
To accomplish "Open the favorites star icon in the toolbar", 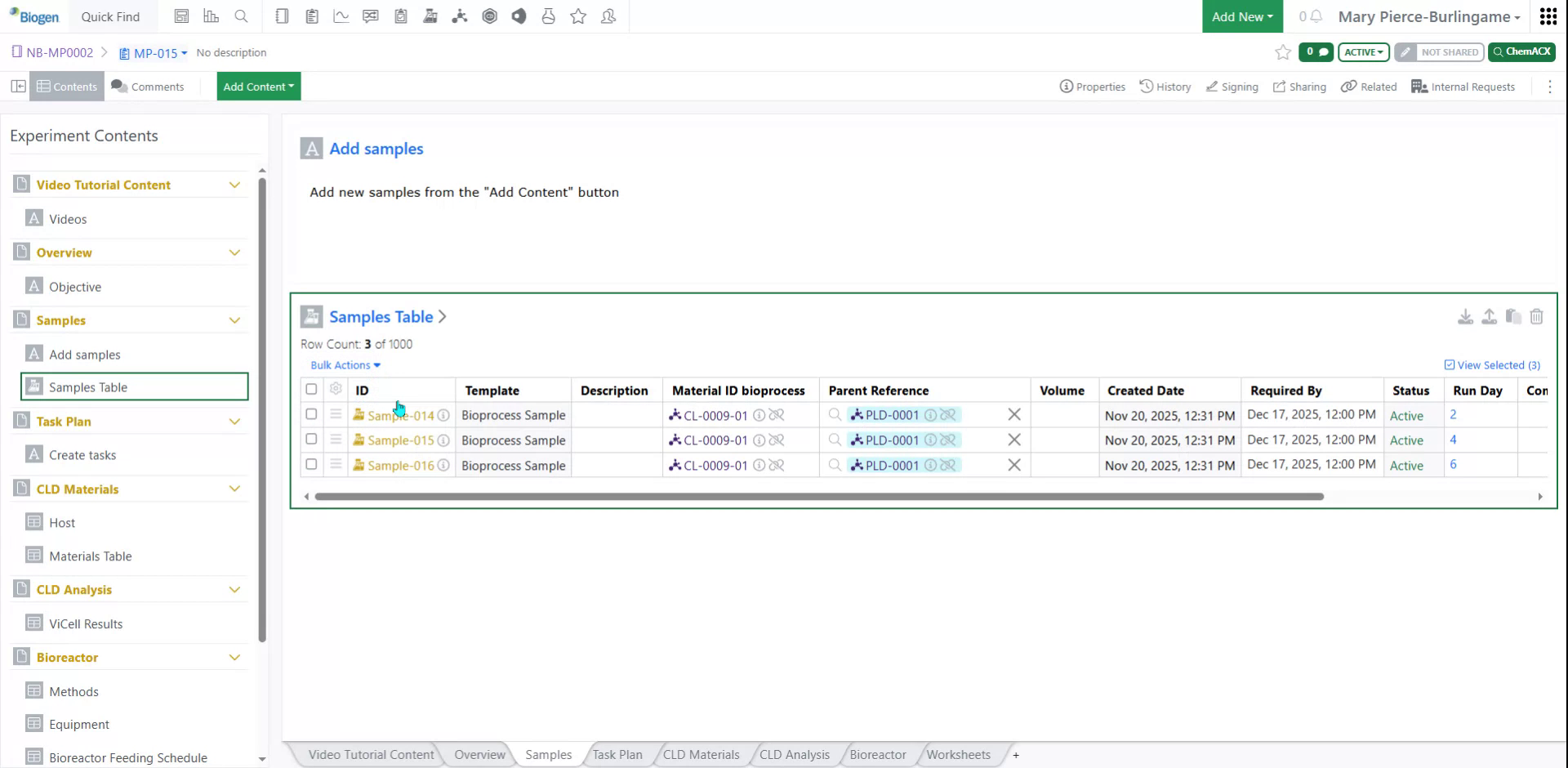I will 578,16.
